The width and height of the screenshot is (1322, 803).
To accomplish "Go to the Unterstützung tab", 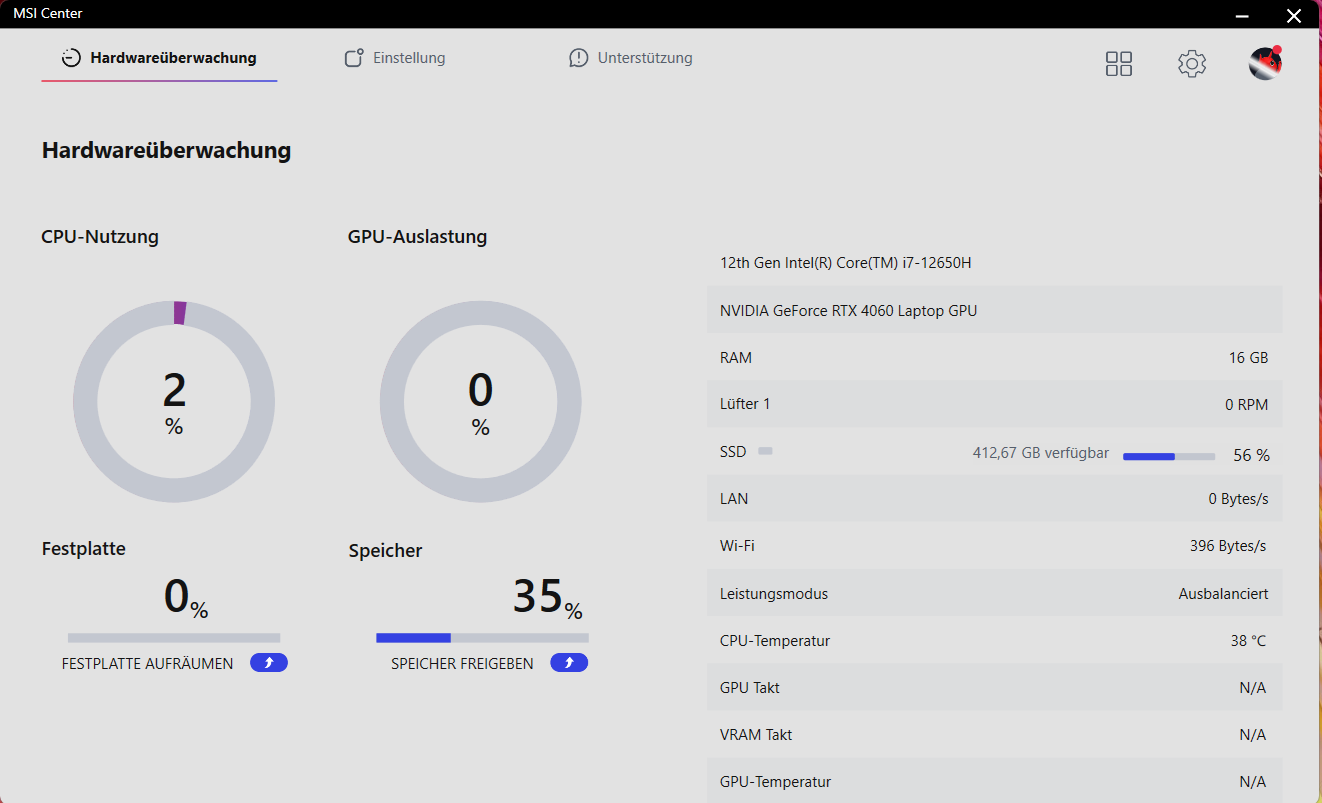I will (x=630, y=58).
